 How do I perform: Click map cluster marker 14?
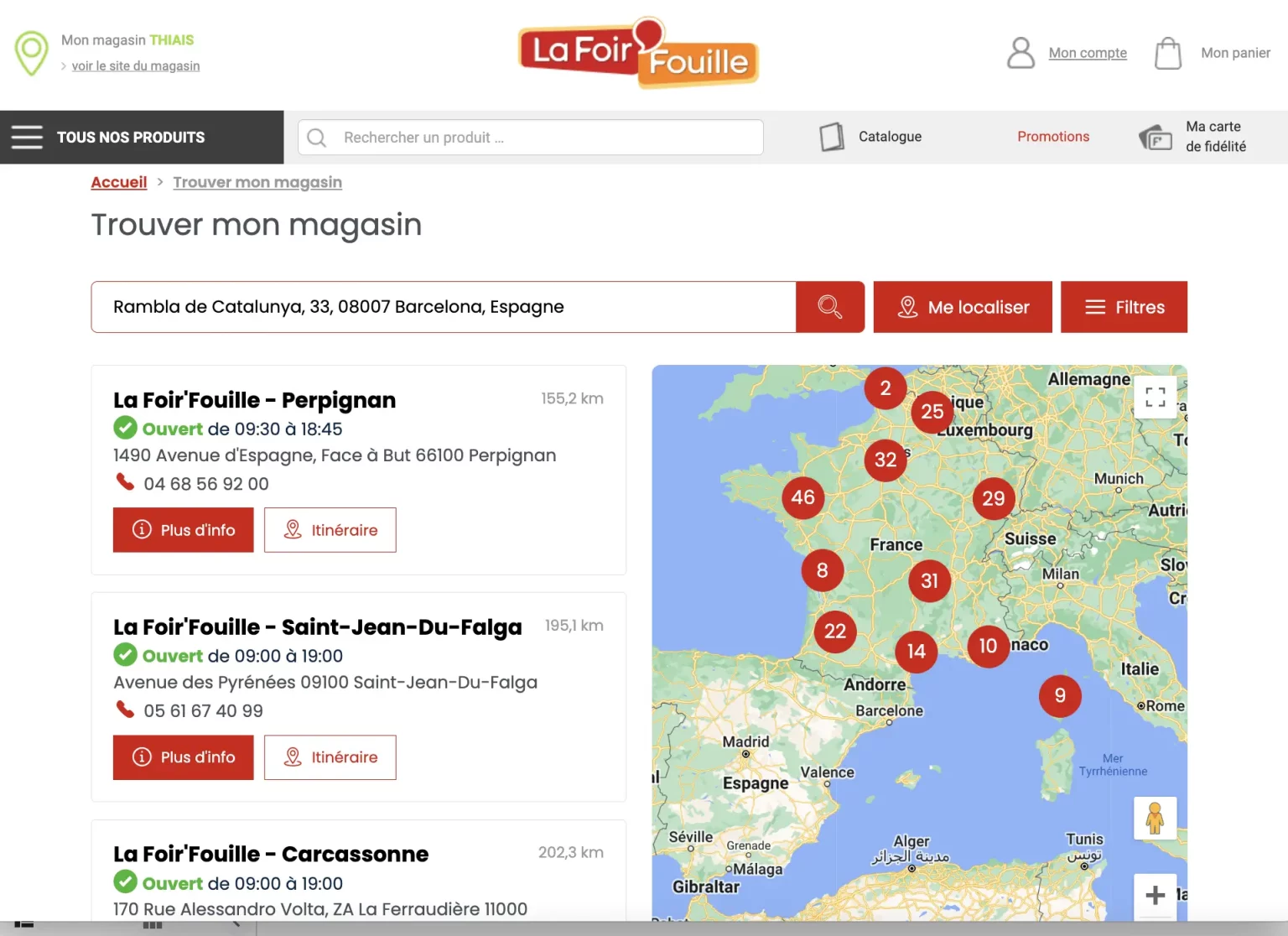(917, 652)
